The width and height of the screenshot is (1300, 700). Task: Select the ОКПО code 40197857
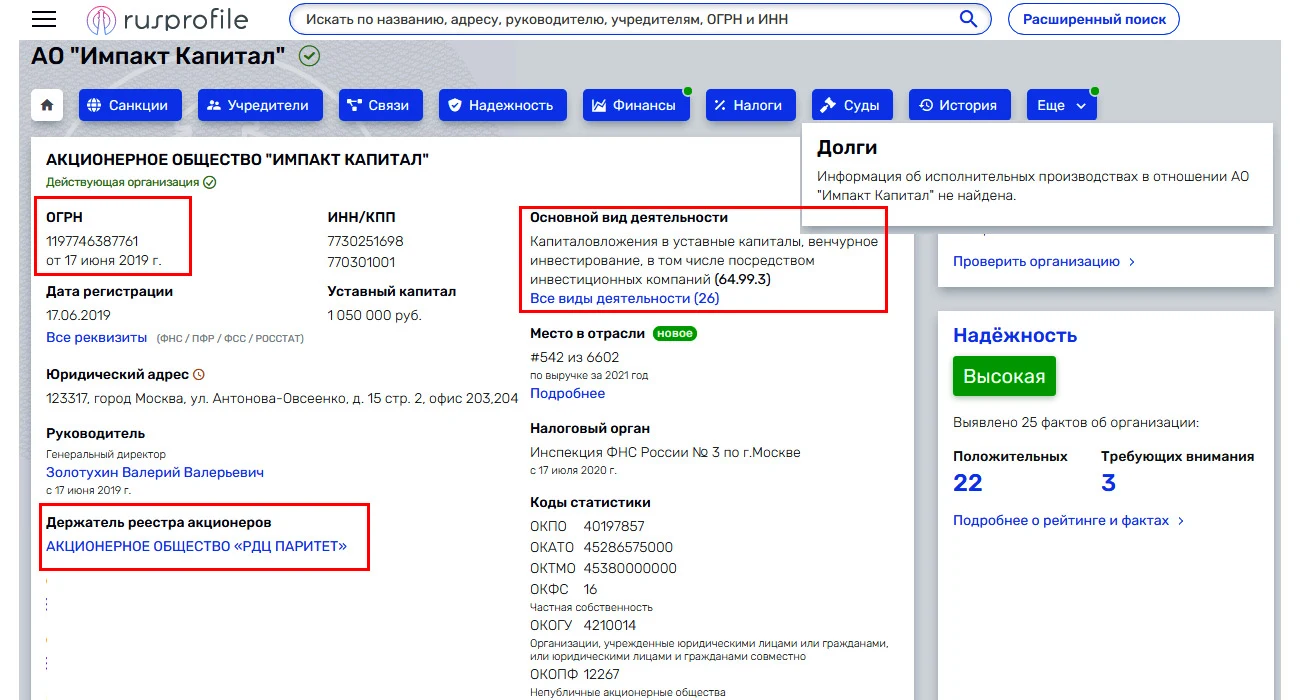click(x=614, y=526)
